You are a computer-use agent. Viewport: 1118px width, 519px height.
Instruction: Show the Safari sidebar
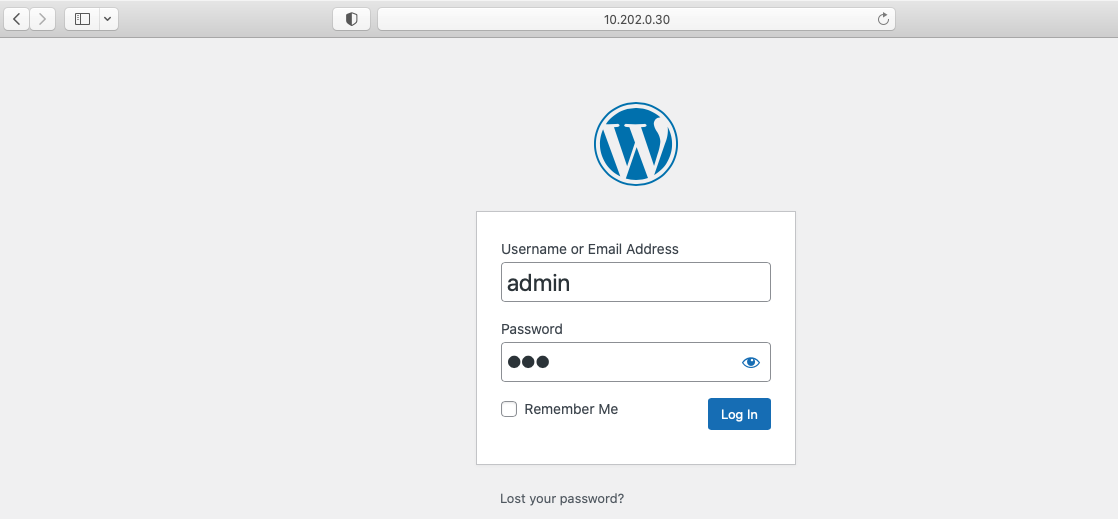[x=83, y=19]
